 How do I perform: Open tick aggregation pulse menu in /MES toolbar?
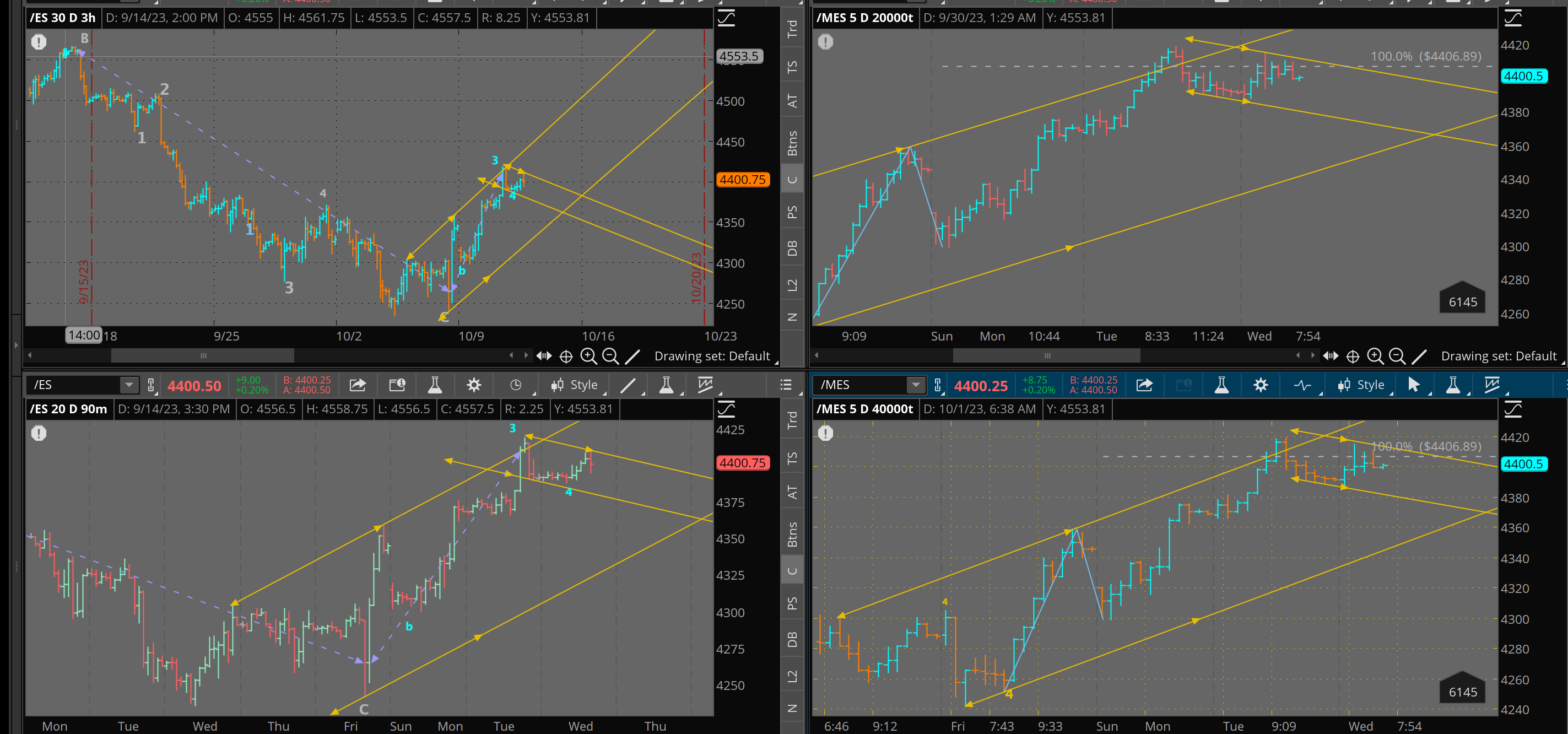[1302, 385]
